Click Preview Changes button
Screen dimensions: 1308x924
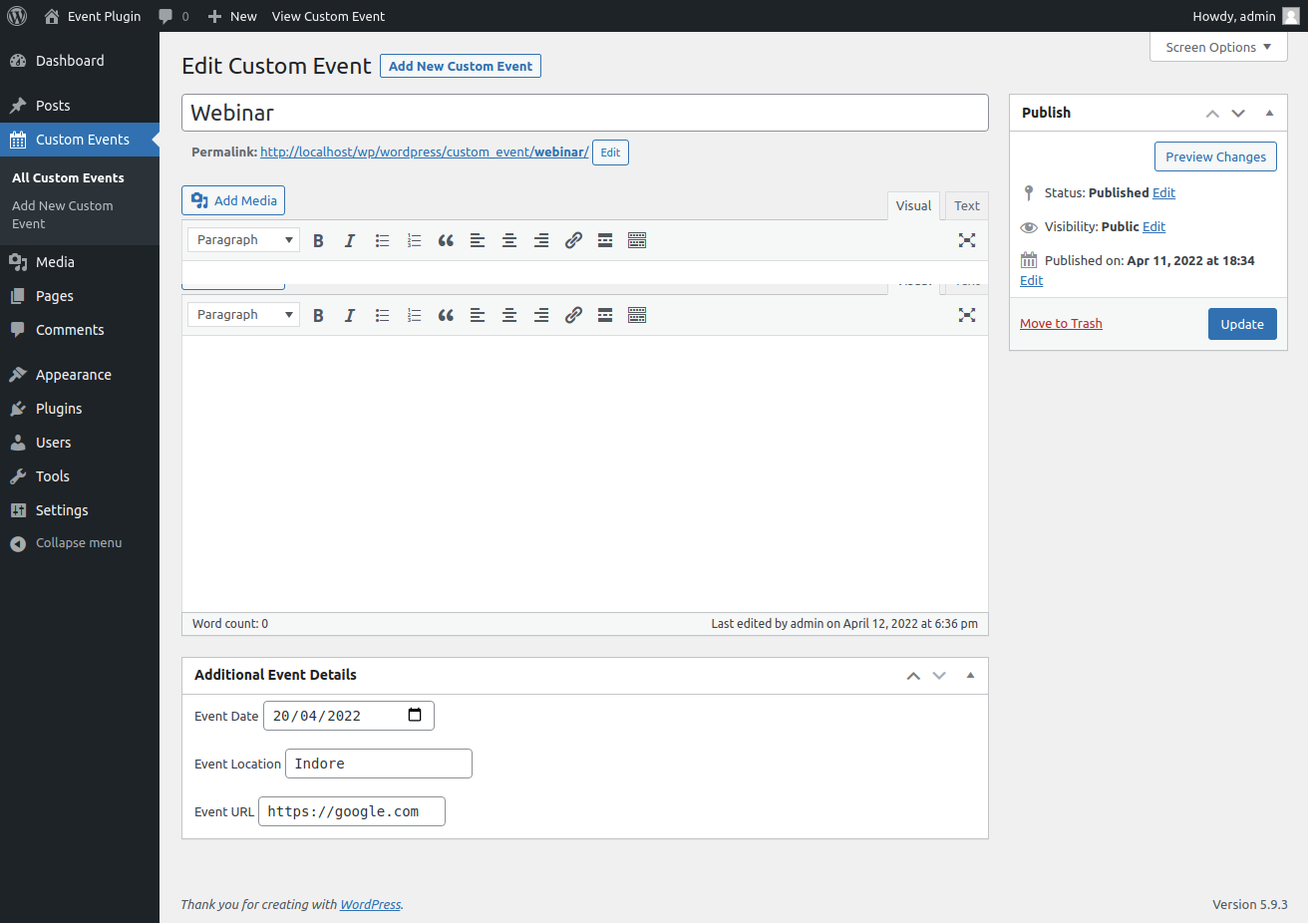[1215, 156]
